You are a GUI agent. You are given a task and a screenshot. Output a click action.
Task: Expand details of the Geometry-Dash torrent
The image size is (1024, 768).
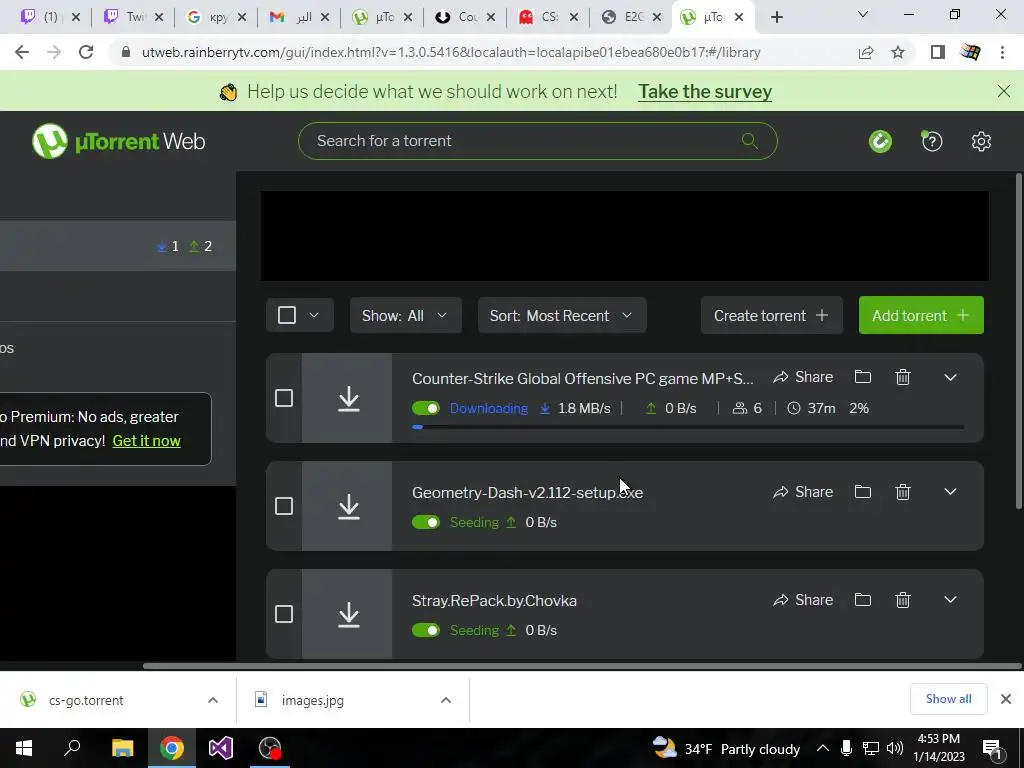point(950,492)
